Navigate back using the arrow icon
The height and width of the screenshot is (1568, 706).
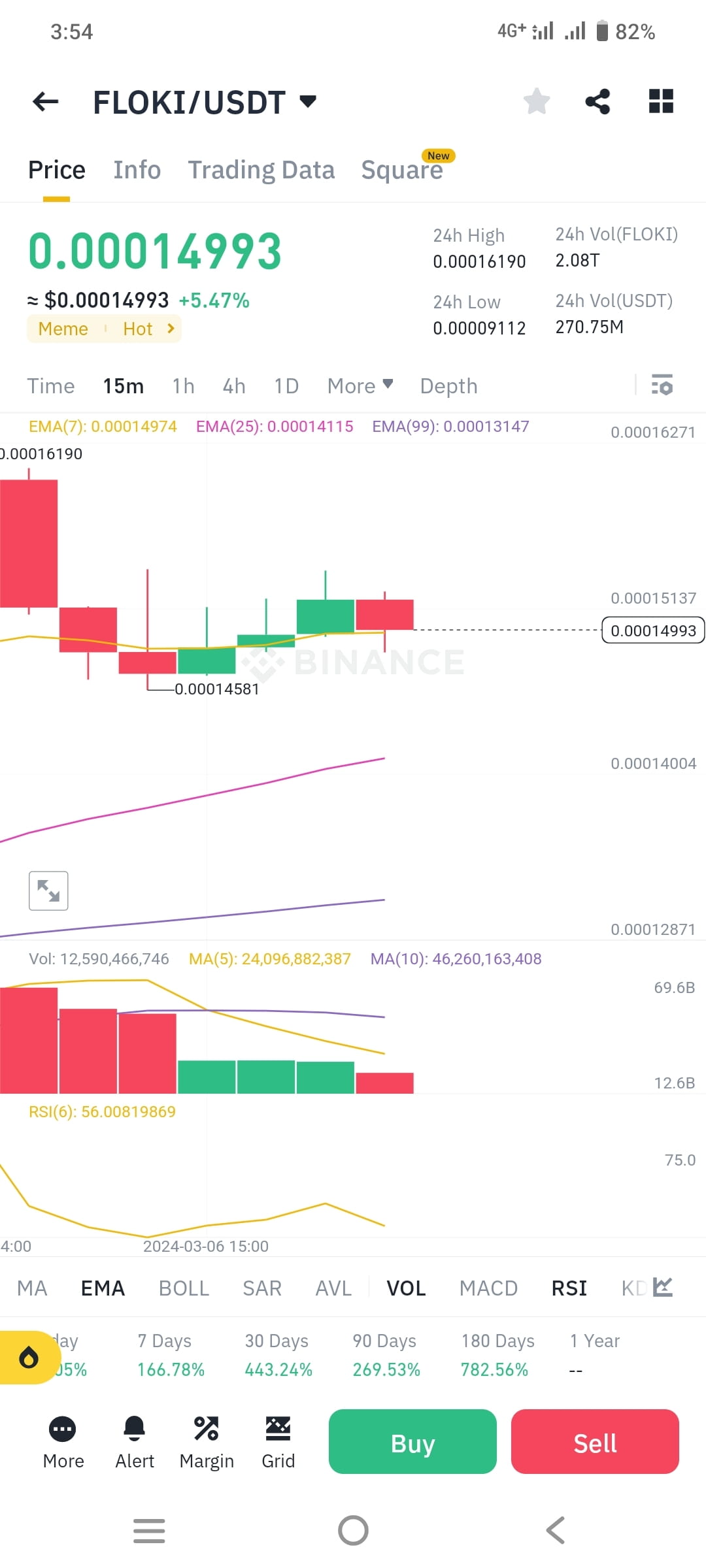(44, 102)
